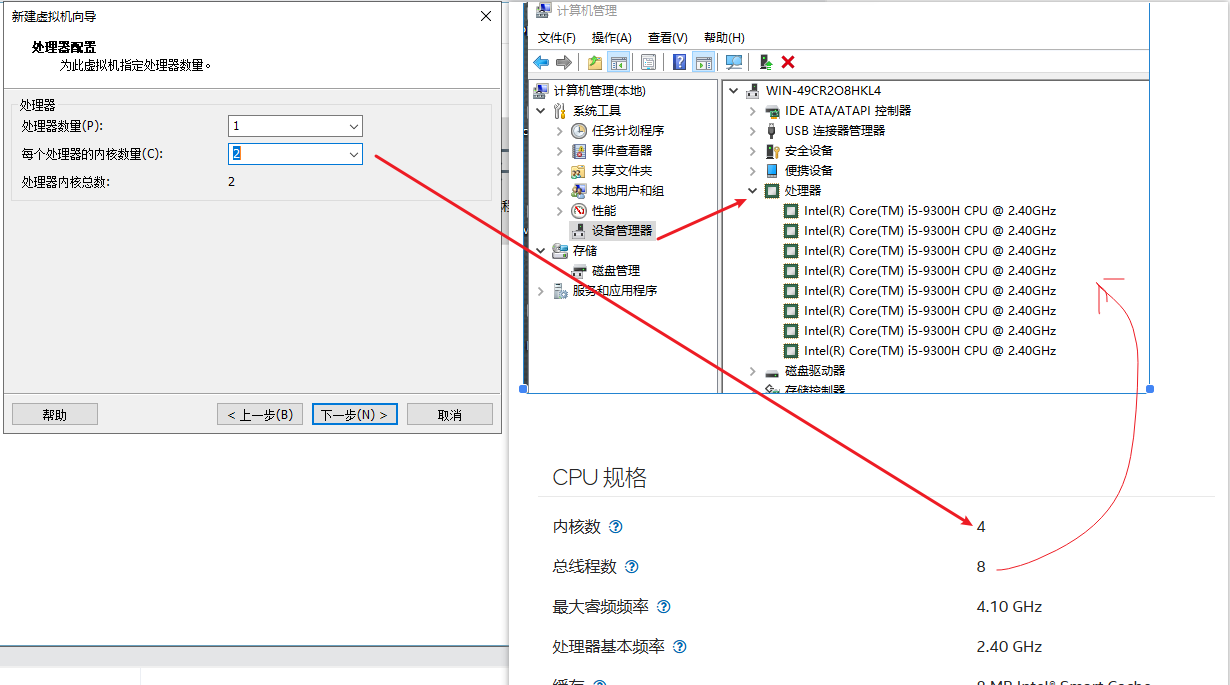Collapse the WIN-49CR2O8HKL4 computer node
Screen dimensions: 1230x685
735,90
